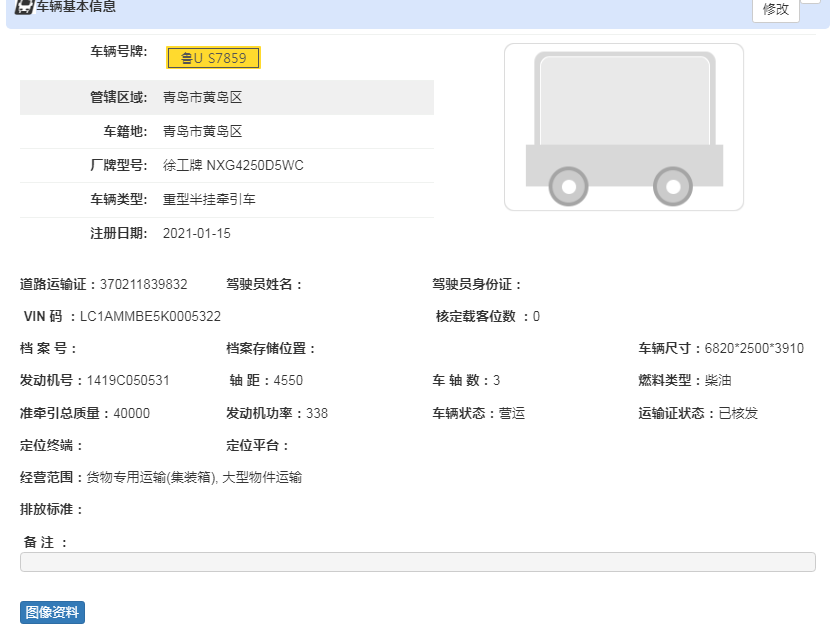Click the permit status 已核发
This screenshot has width=838, height=630.
tap(738, 413)
